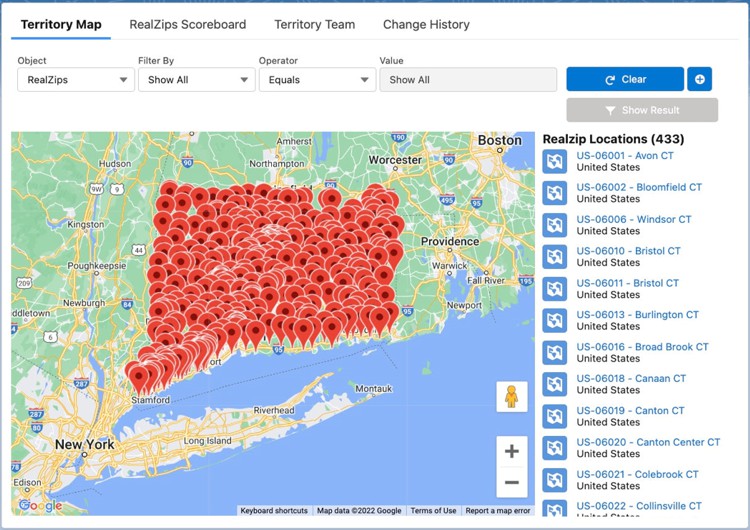The image size is (750, 530).
Task: Zoom in on the map
Action: [511, 451]
